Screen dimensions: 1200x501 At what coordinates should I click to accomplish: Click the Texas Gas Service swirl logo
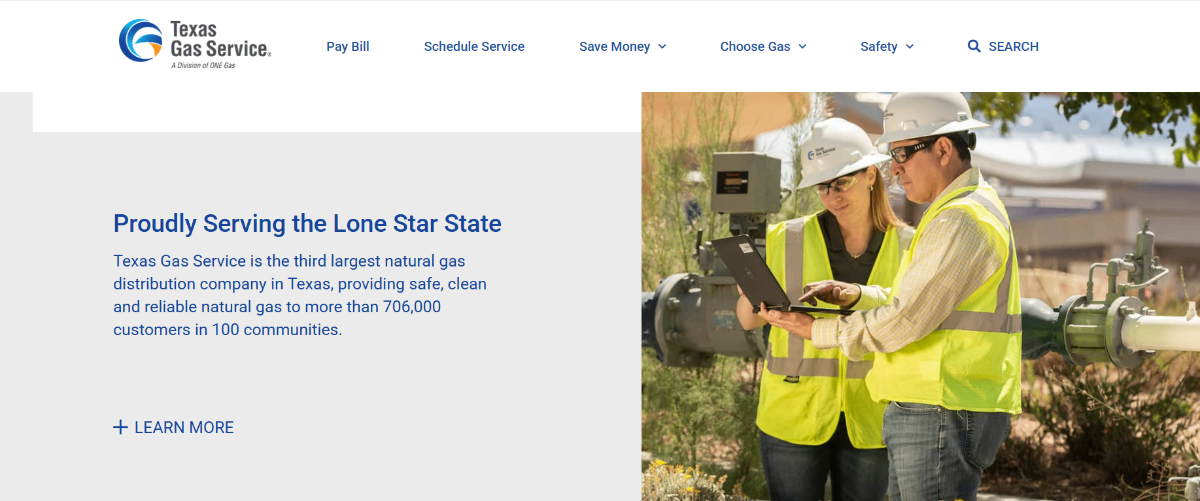point(141,41)
